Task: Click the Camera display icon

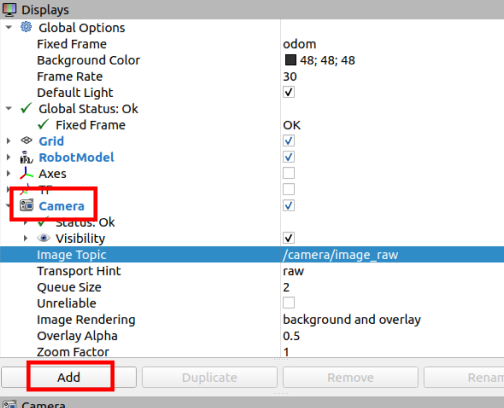Action: pyautogui.click(x=26, y=205)
